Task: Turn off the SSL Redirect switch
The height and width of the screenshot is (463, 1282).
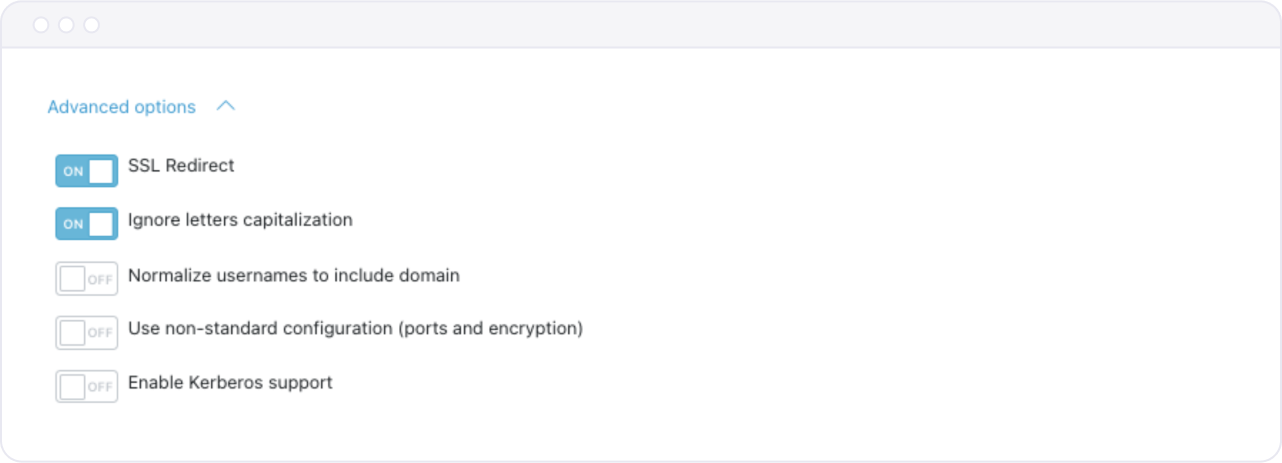Action: 86,171
